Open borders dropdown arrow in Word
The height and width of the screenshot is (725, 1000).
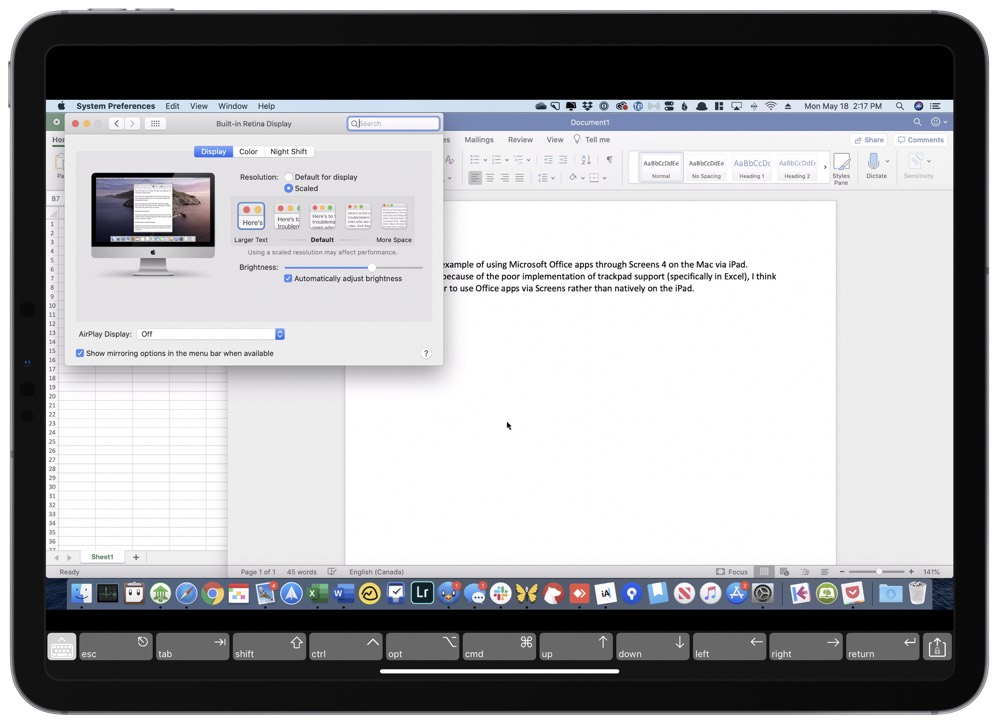pyautogui.click(x=605, y=179)
